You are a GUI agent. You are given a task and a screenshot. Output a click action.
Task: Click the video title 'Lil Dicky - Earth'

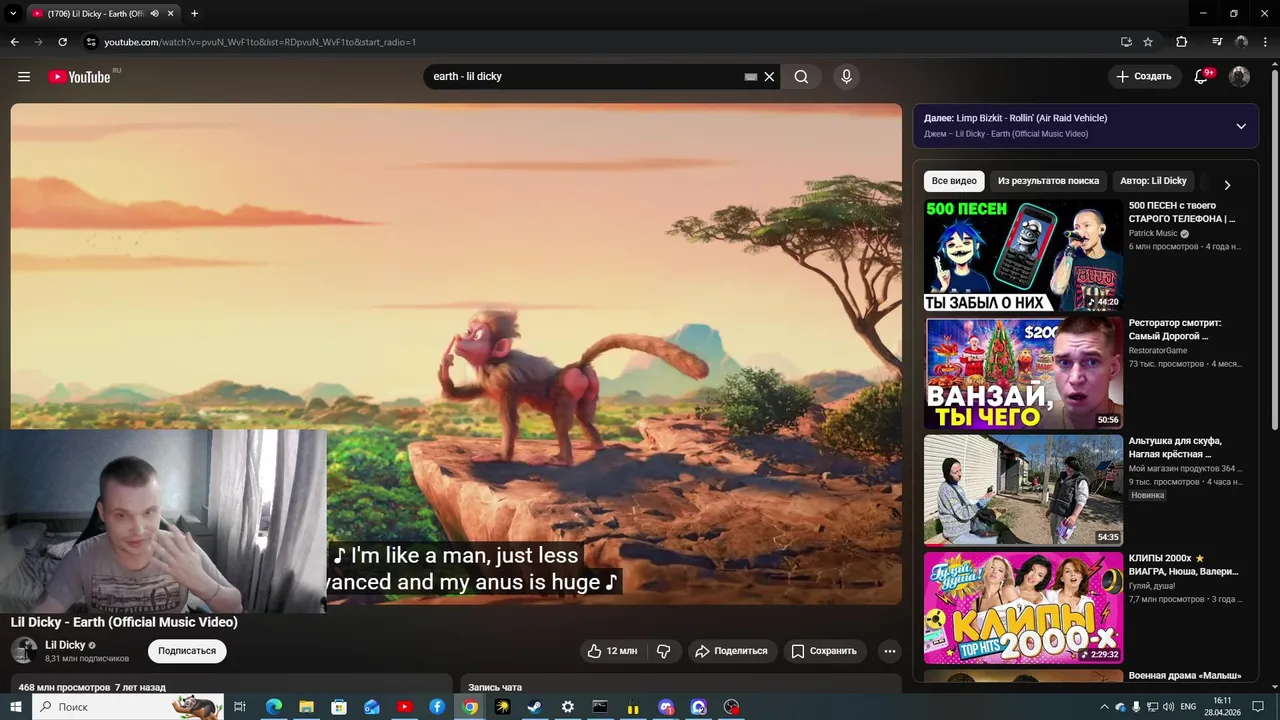(x=124, y=622)
